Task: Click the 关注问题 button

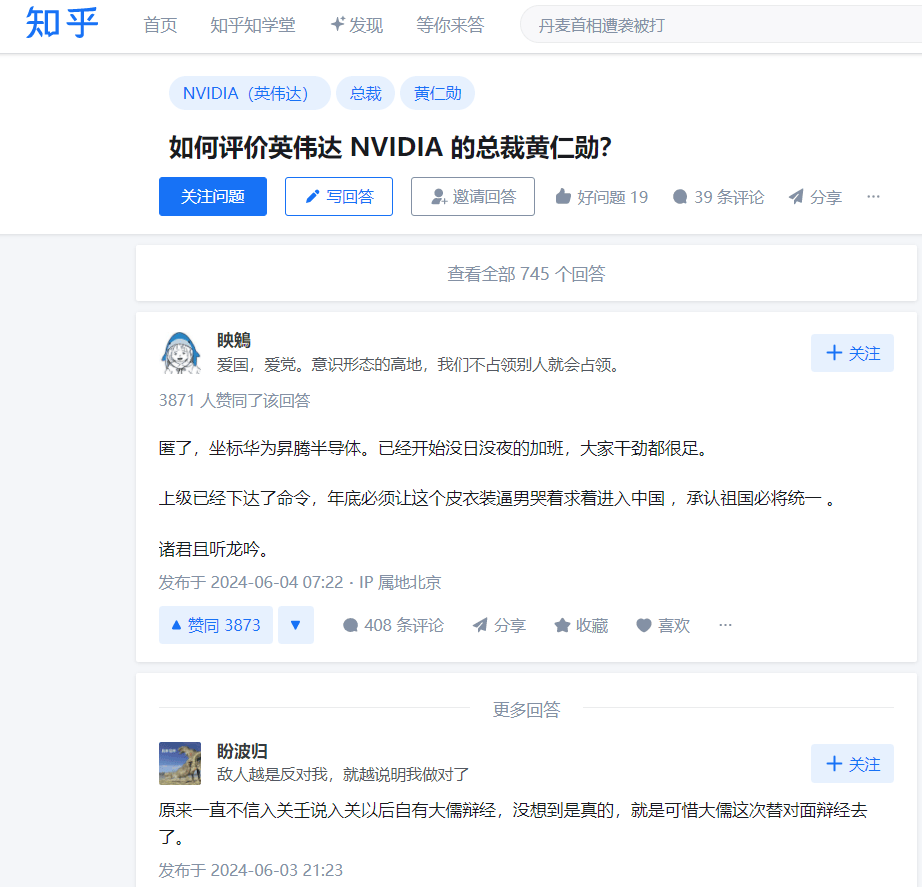Action: pyautogui.click(x=213, y=196)
